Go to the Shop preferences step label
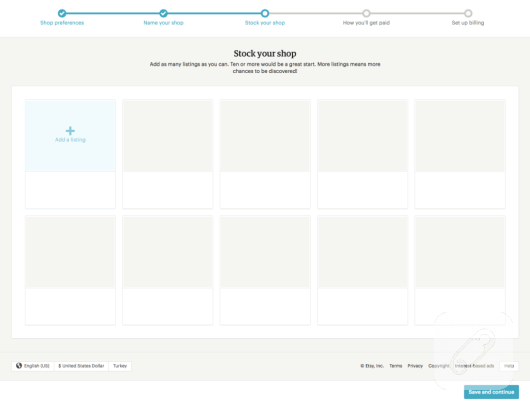The image size is (530, 403). (x=62, y=23)
